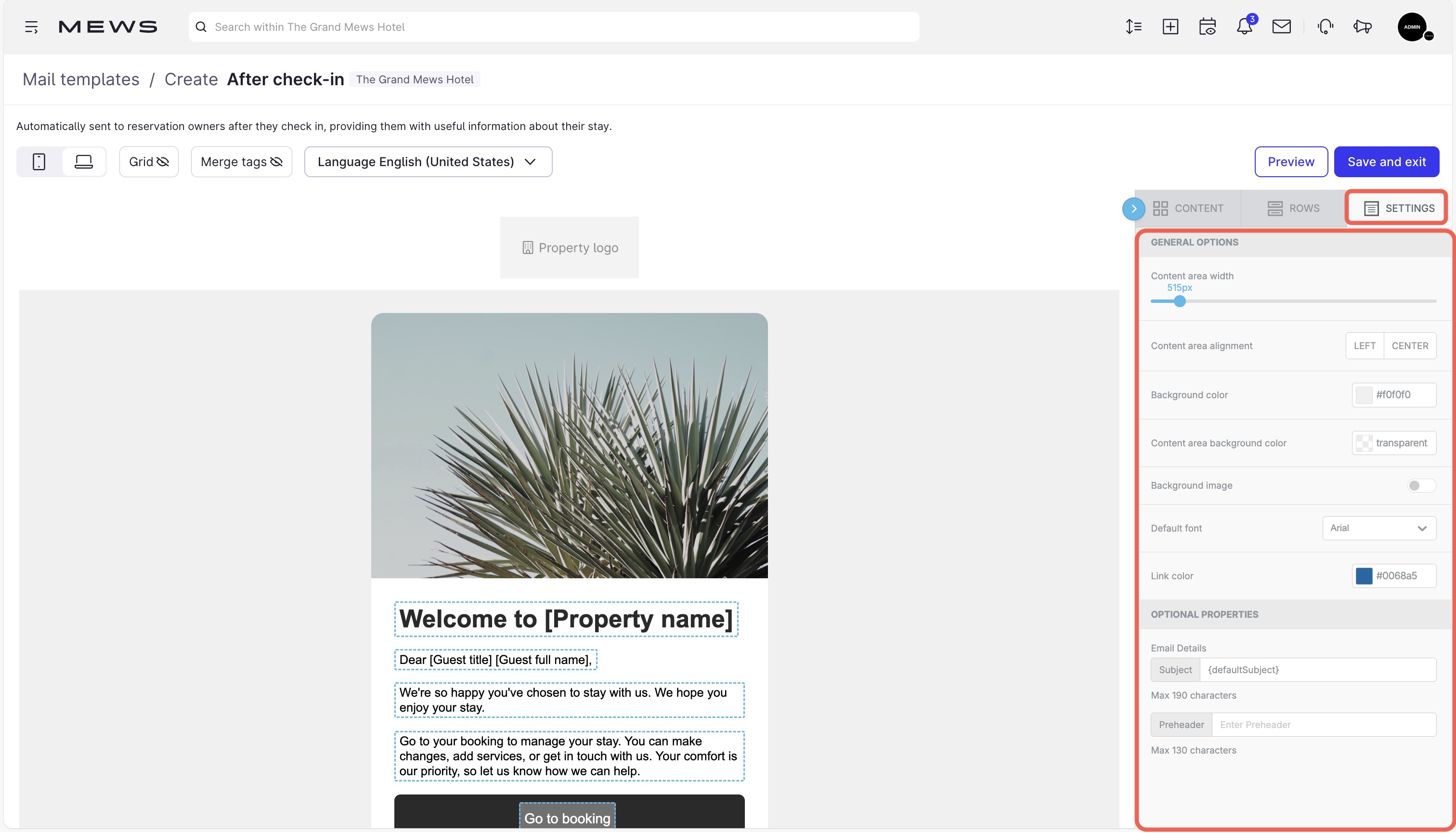Image resolution: width=1456 pixels, height=833 pixels.
Task: Click the search within hotel field
Action: (554, 27)
